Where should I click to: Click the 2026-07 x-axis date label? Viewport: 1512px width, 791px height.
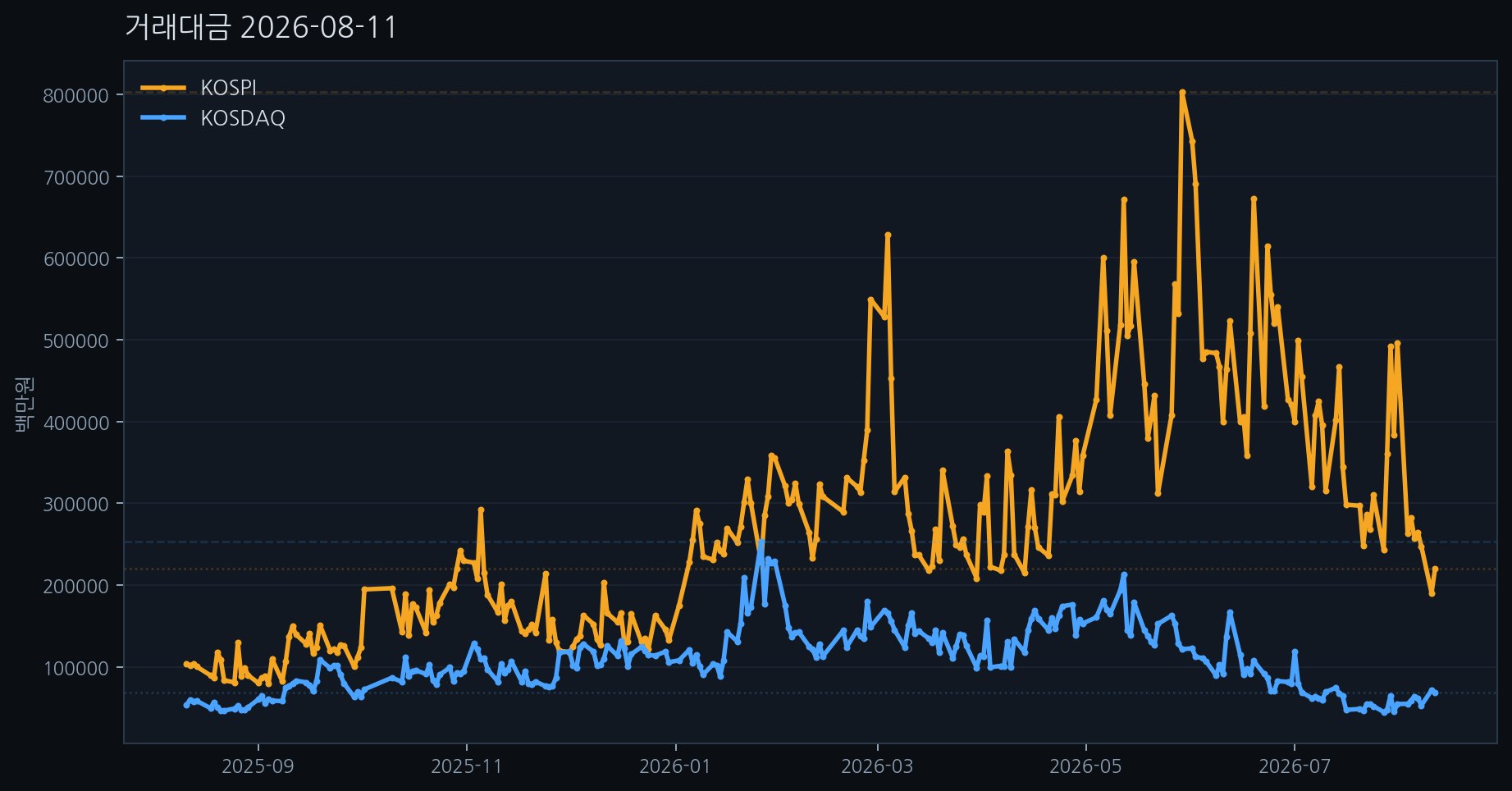click(1294, 766)
